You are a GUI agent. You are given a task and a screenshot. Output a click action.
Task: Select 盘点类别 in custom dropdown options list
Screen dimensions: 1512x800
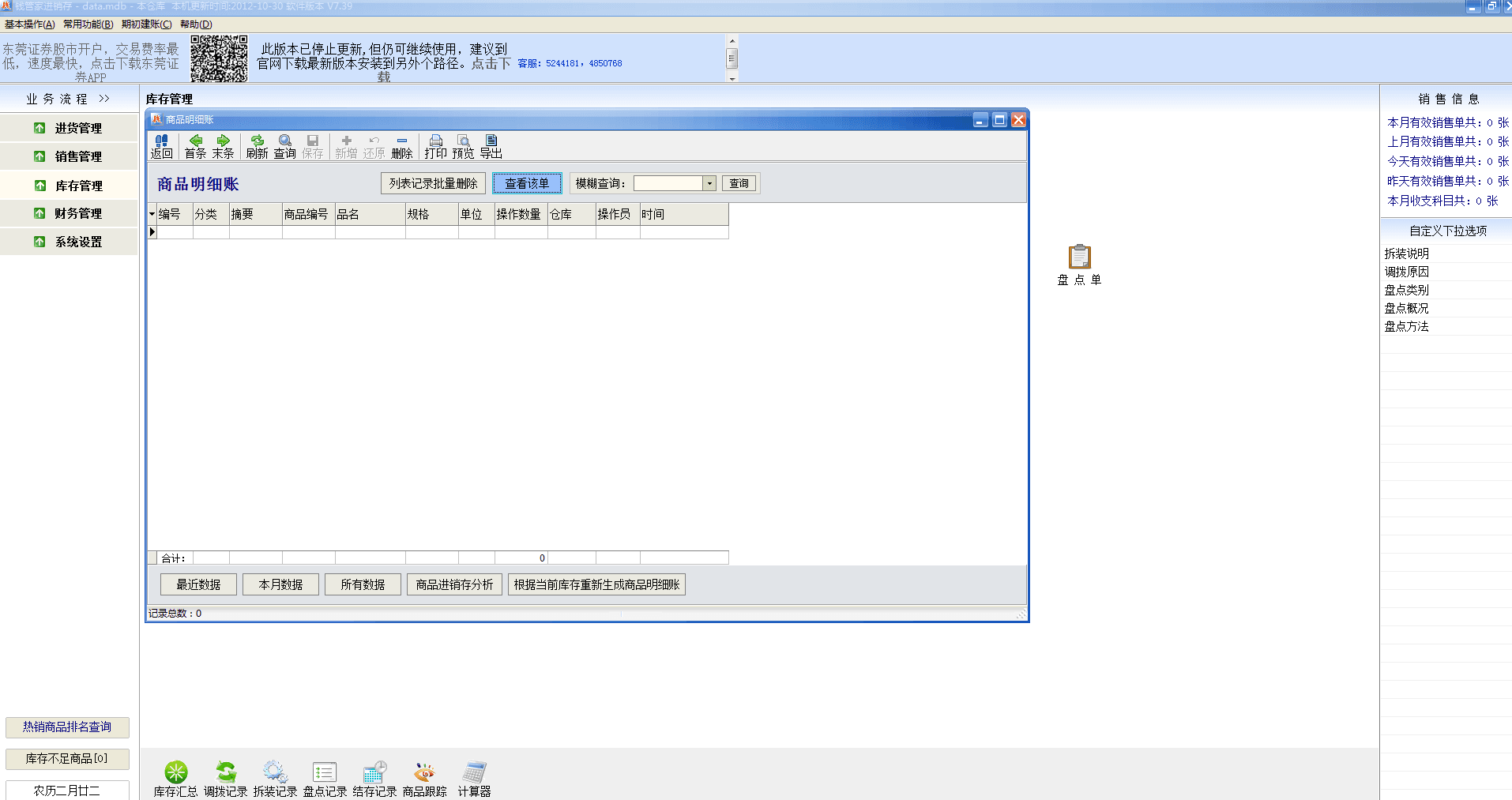point(1406,290)
